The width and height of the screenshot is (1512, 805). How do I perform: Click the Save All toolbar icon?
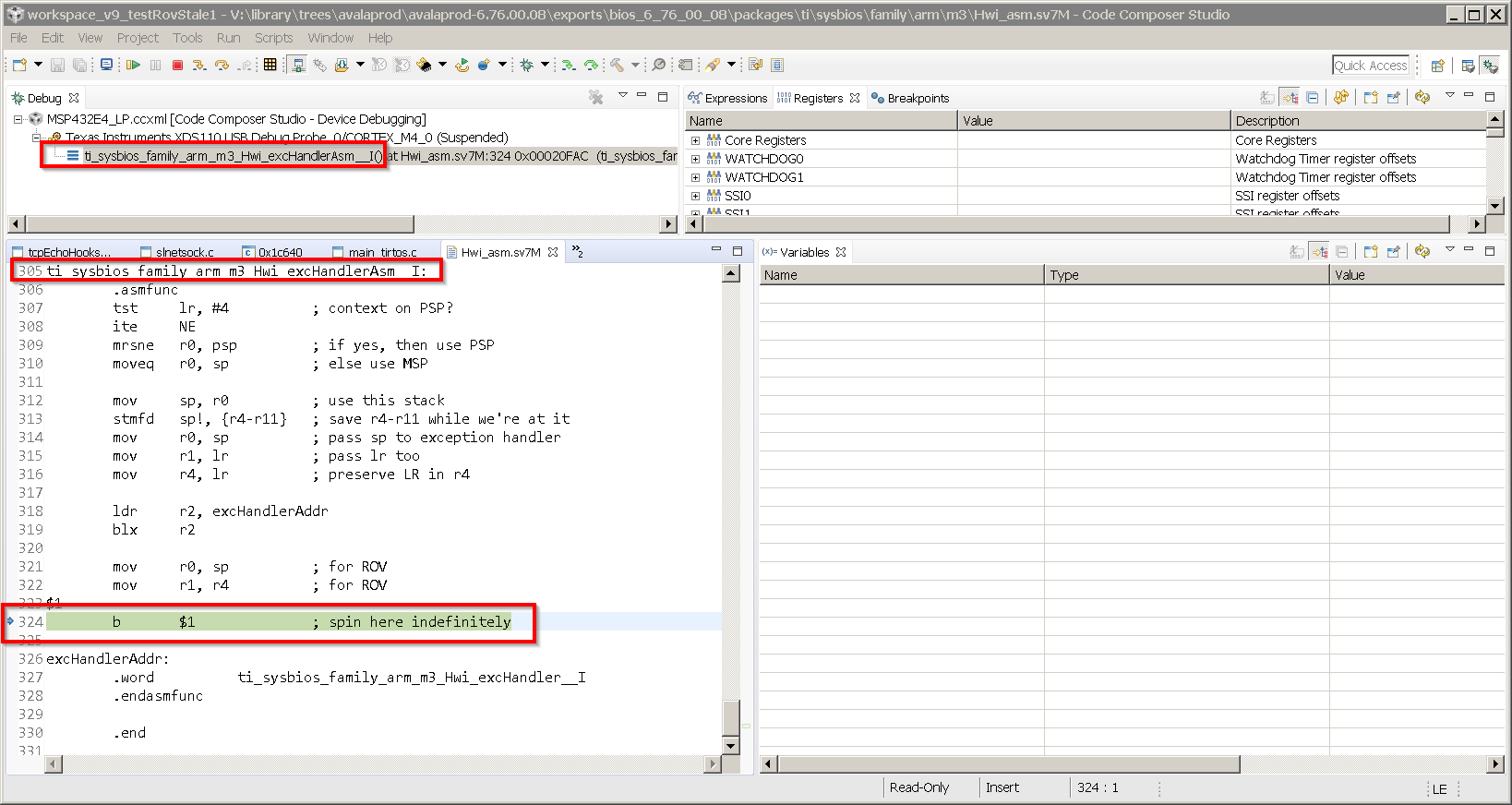(x=80, y=65)
